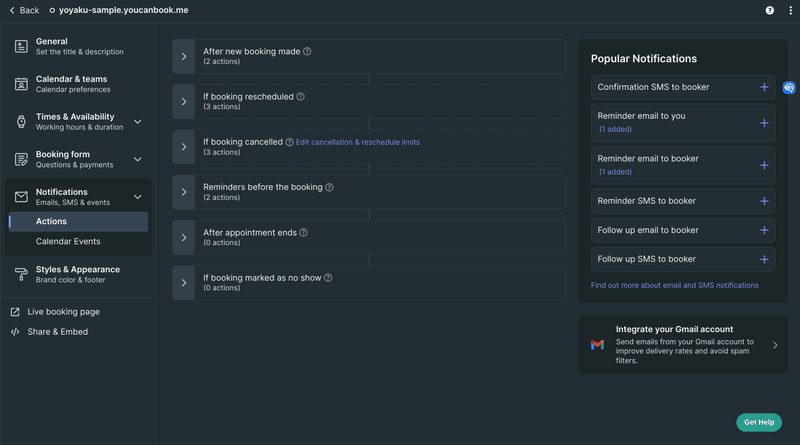Add Confirmation SMS to booker notification
Viewport: 800px width, 445px height.
[x=764, y=87]
